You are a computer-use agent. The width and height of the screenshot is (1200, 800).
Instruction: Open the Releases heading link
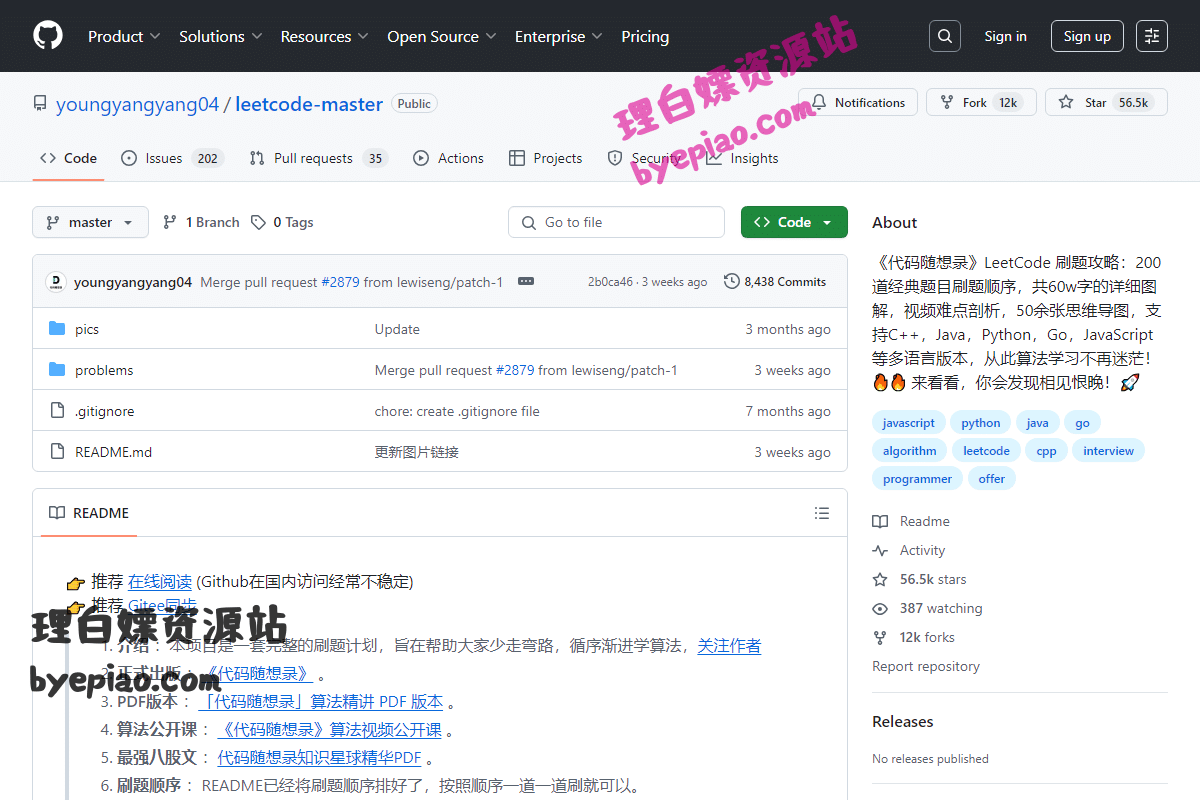[x=903, y=721]
